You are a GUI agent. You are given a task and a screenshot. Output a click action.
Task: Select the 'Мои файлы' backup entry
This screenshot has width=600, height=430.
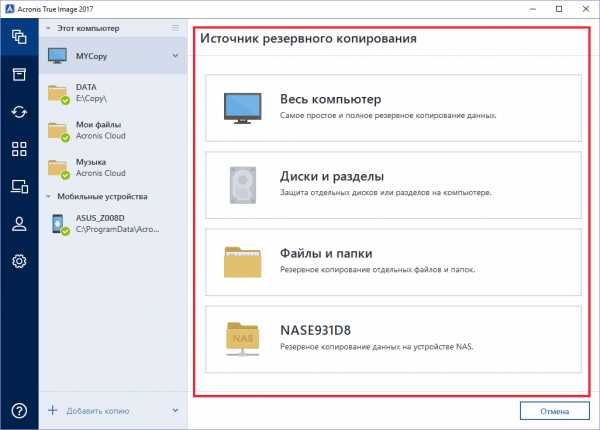click(112, 131)
